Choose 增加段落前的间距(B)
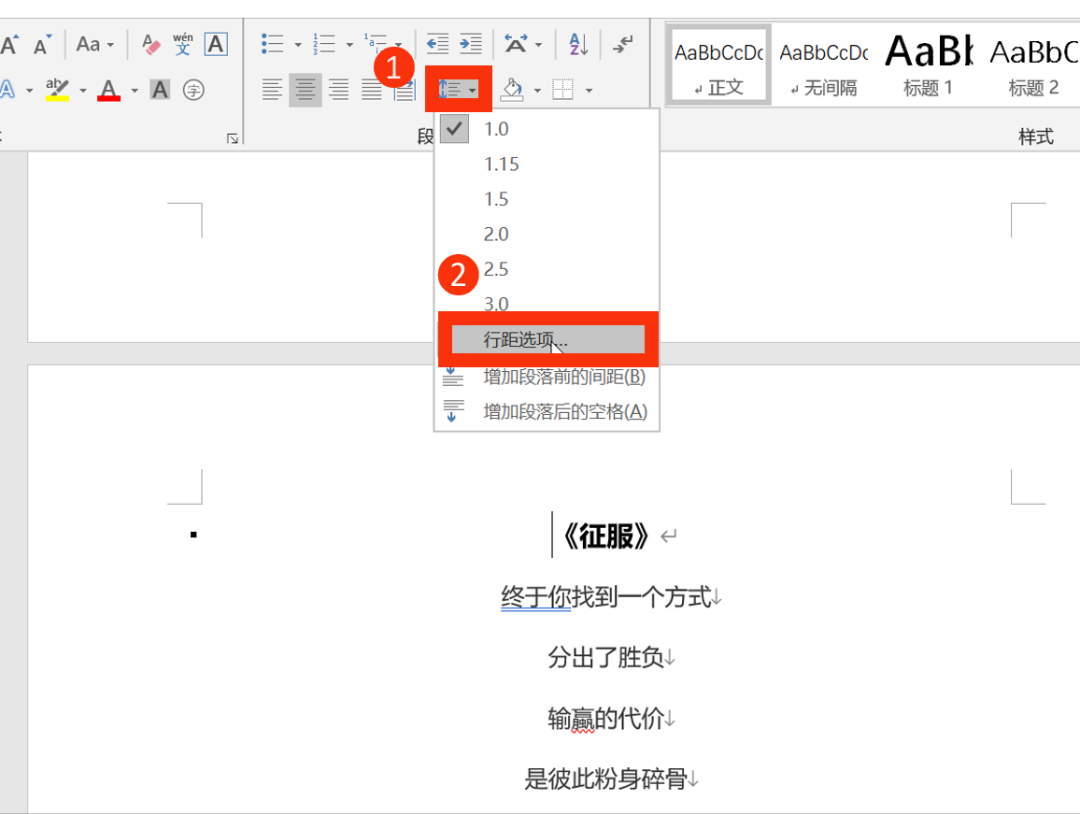The image size is (1080, 814). 547,377
